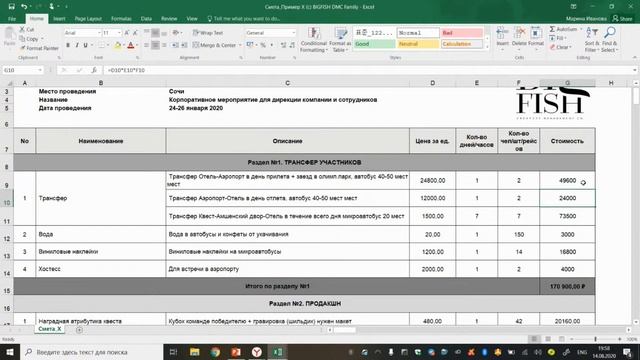640x360 pixels.
Task: Click the Copy button in Clipboard group
Action: pyautogui.click(x=29, y=39)
